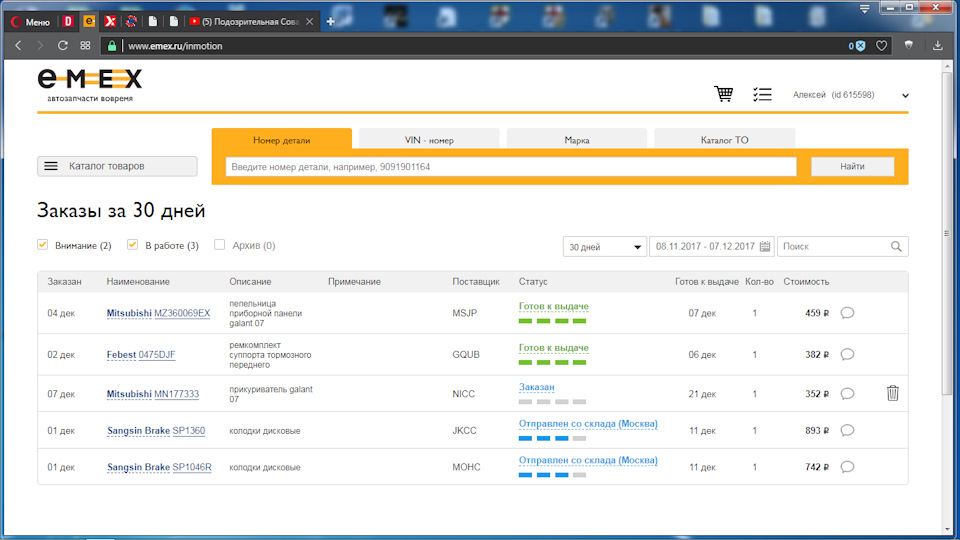Open the Opera Меню button
The image size is (960, 540).
[31, 21]
